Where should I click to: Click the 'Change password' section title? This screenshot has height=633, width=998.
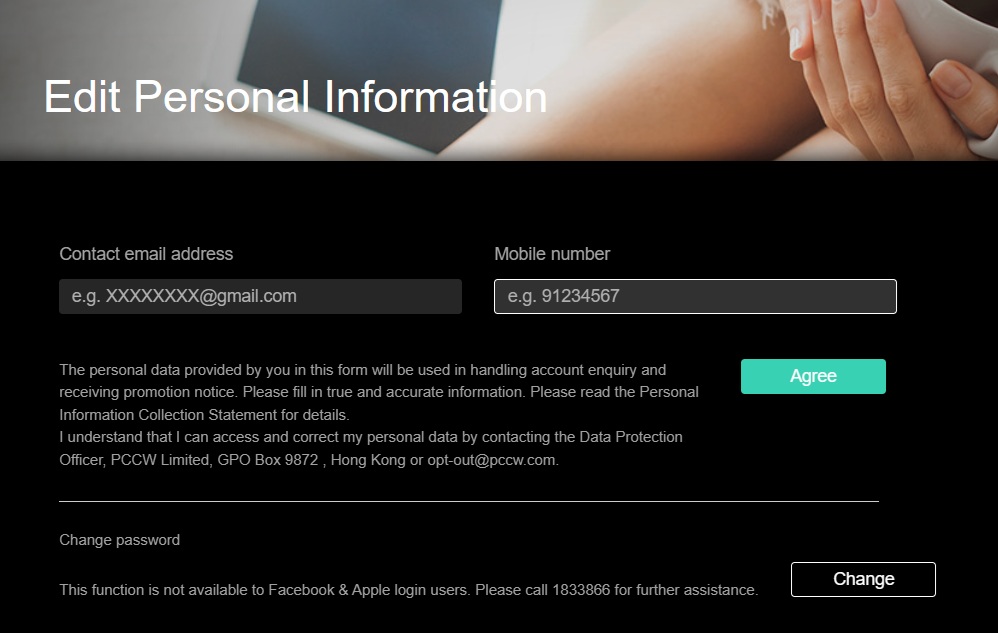click(120, 540)
